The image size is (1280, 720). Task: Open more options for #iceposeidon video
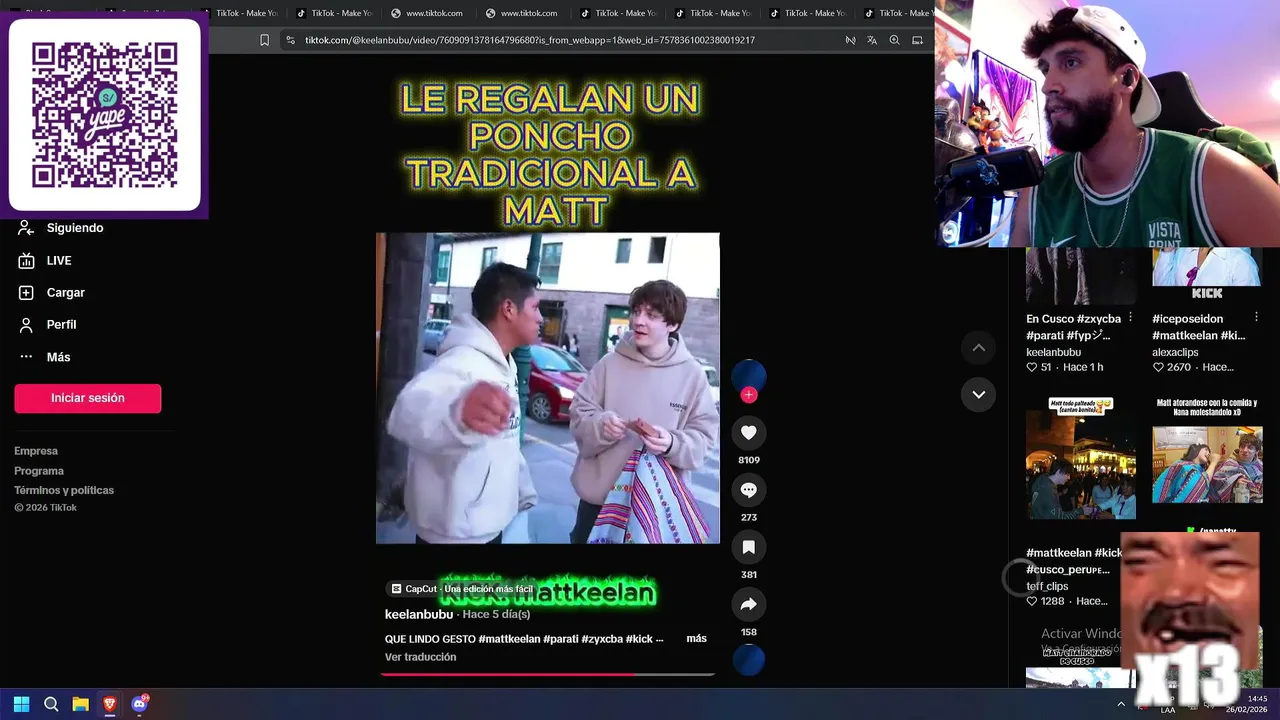[1257, 317]
